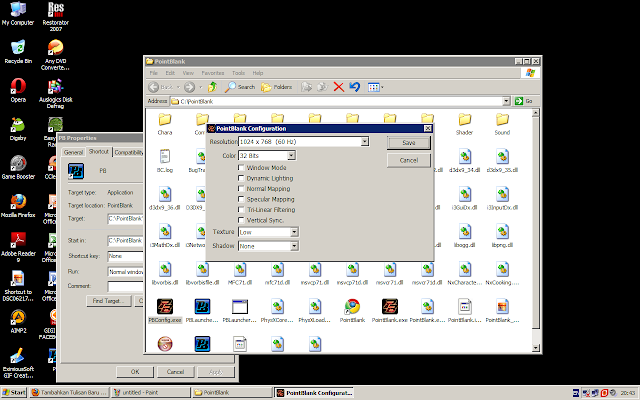Select d3dx9_36.dll file
The width and height of the screenshot is (640, 400).
(x=165, y=198)
